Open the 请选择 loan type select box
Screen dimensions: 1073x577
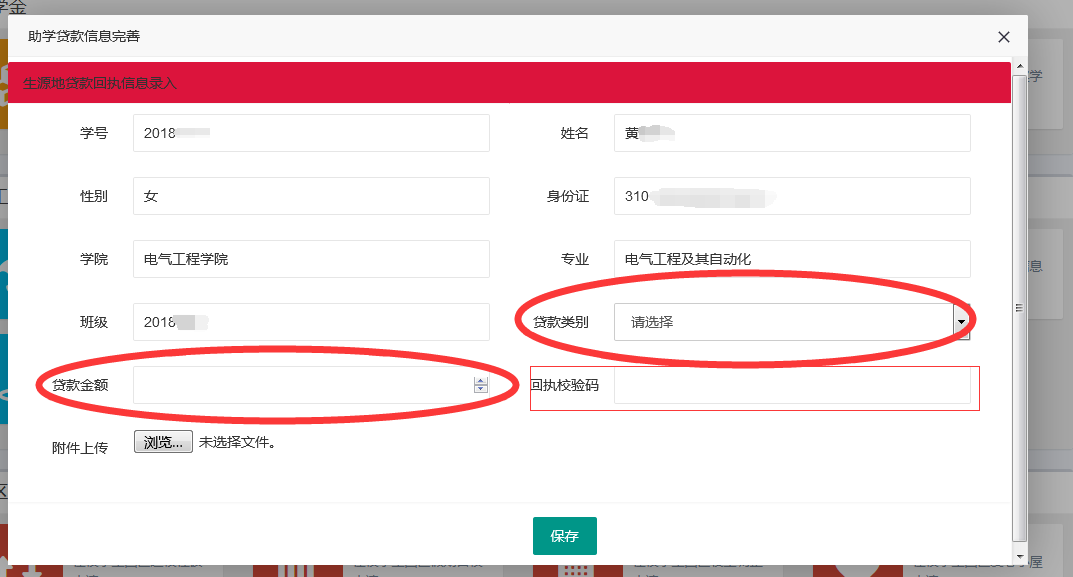pos(782,322)
